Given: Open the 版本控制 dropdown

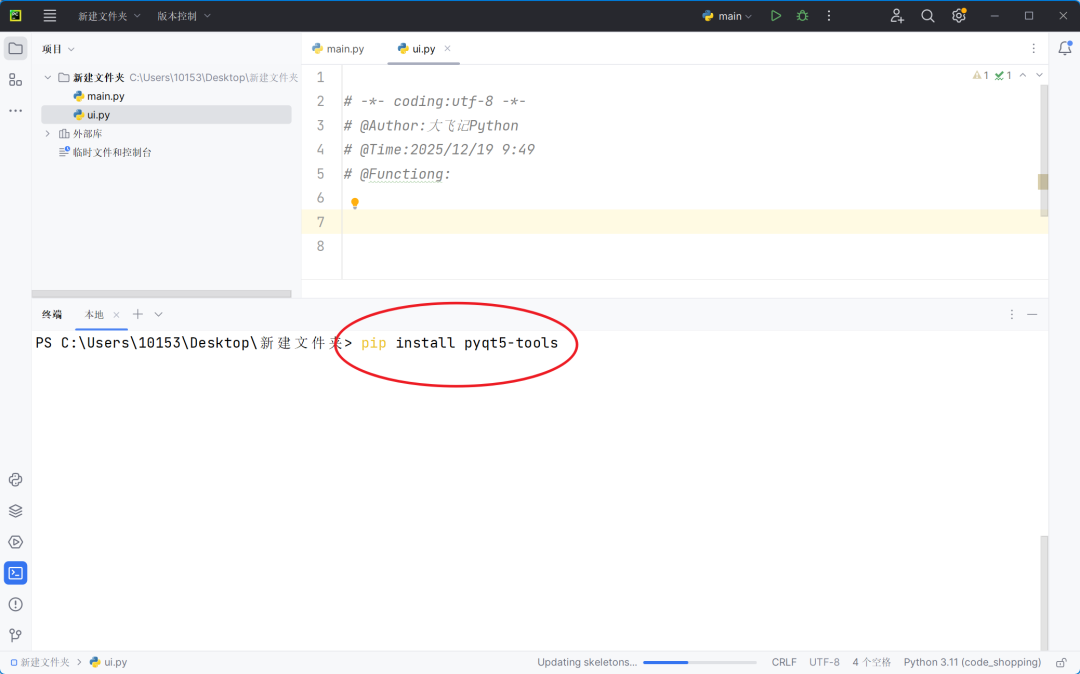Looking at the screenshot, I should 184,16.
